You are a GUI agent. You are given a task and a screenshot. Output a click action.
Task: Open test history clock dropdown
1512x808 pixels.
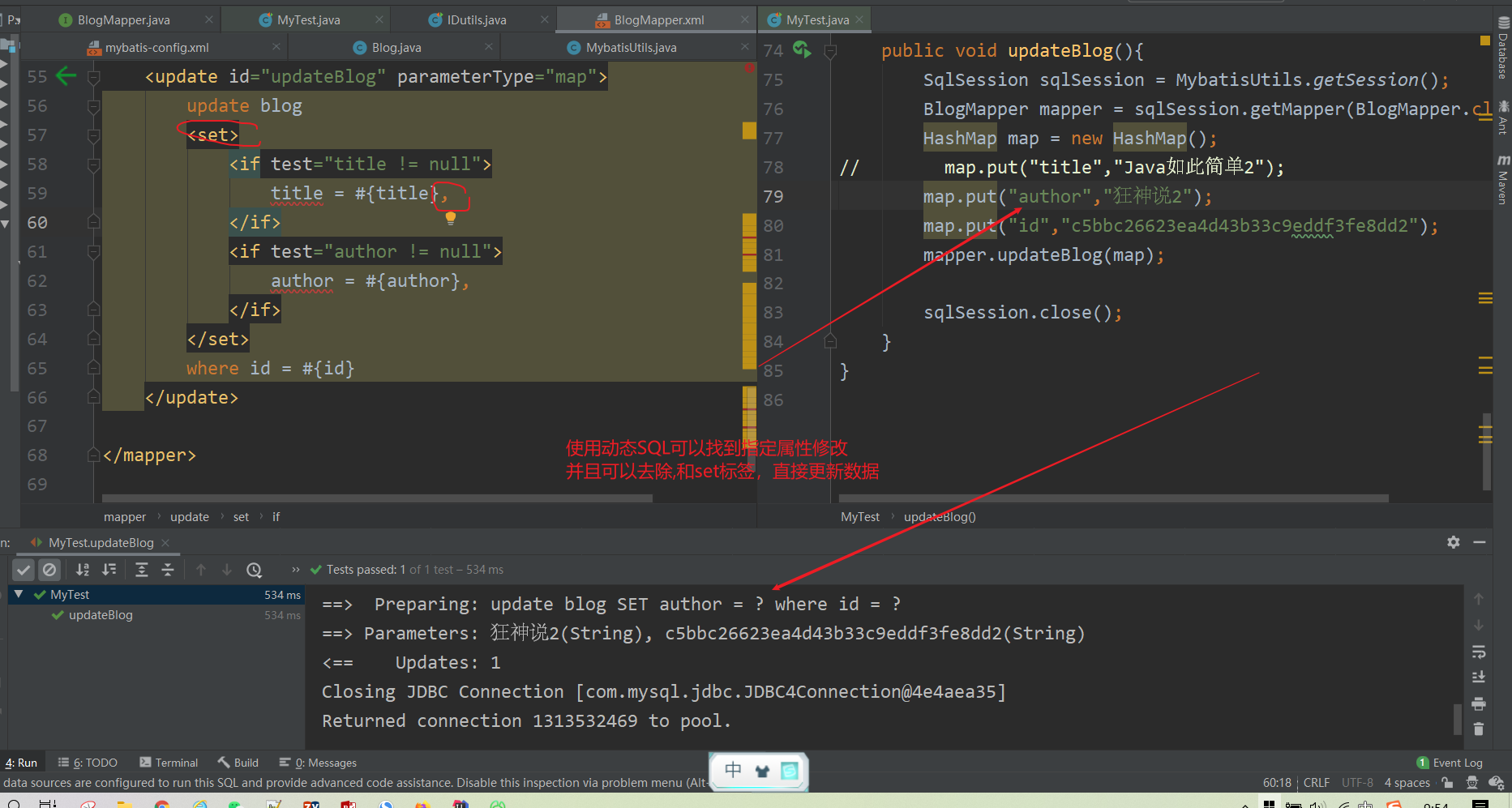255,570
